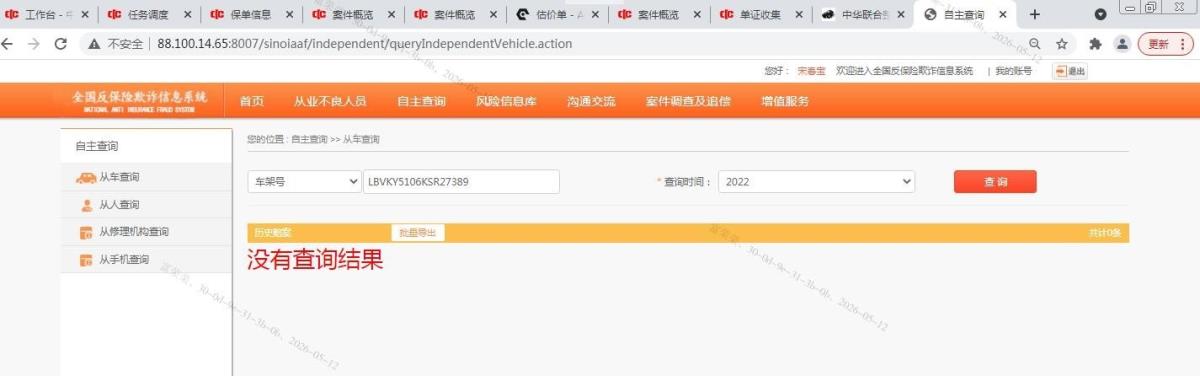Image resolution: width=1200 pixels, height=376 pixels.
Task: Open the 从业不良人员 nav menu
Action: point(330,101)
